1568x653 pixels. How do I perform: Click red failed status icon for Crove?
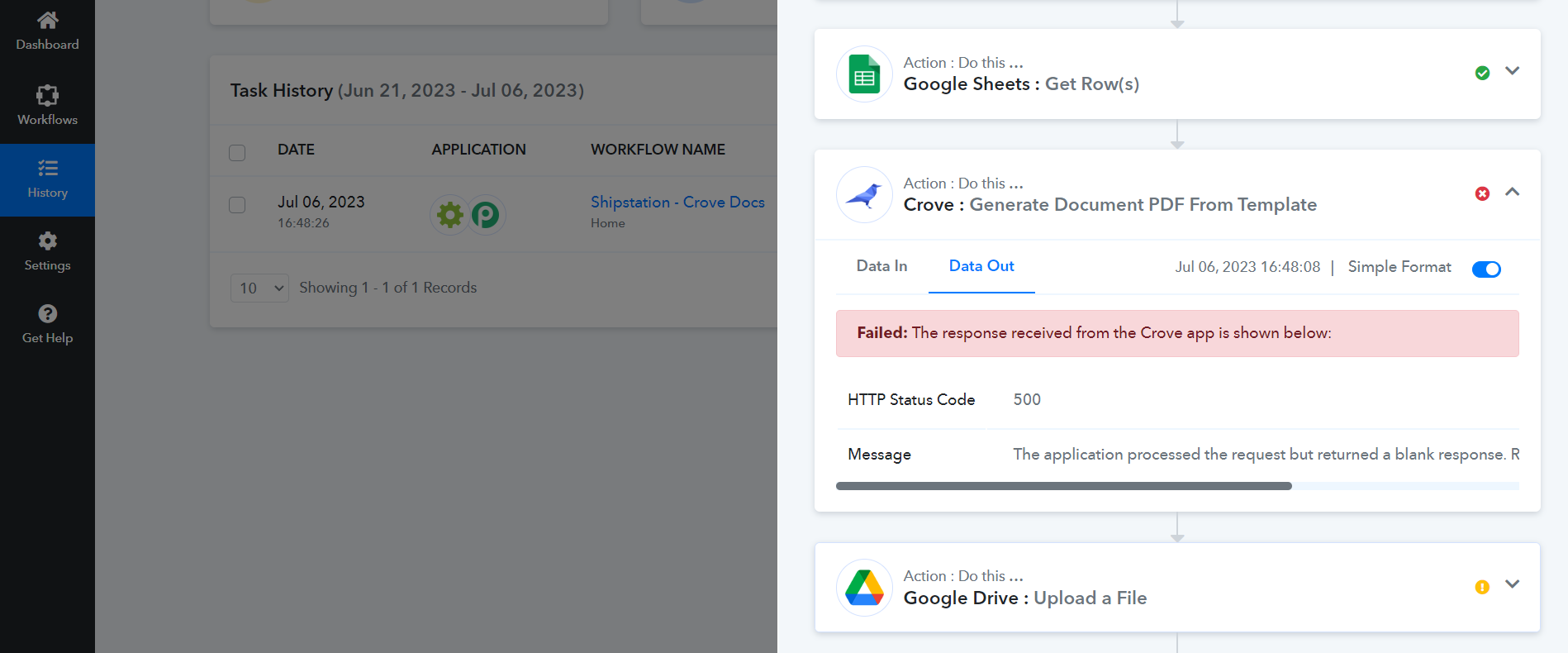click(1482, 193)
